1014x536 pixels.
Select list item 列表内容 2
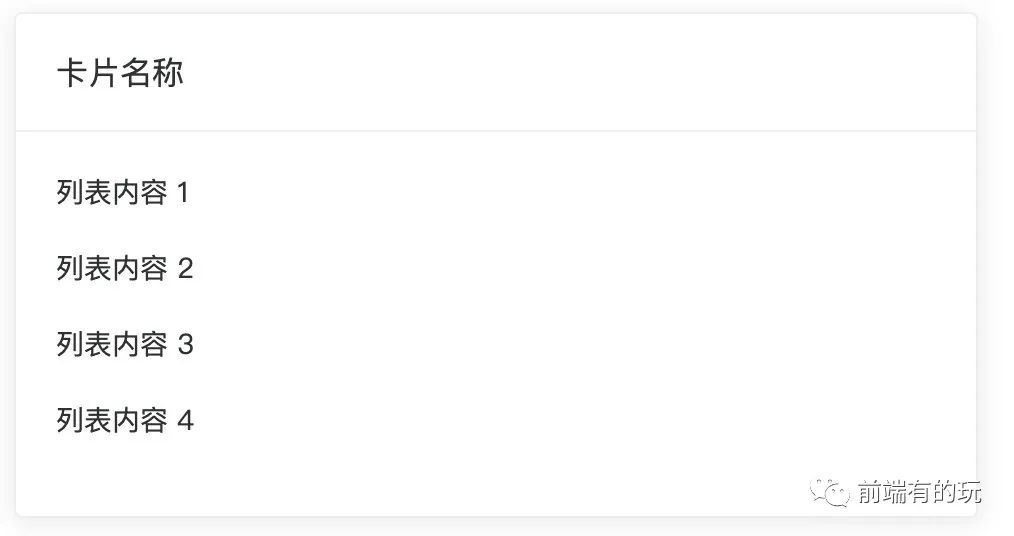124,268
